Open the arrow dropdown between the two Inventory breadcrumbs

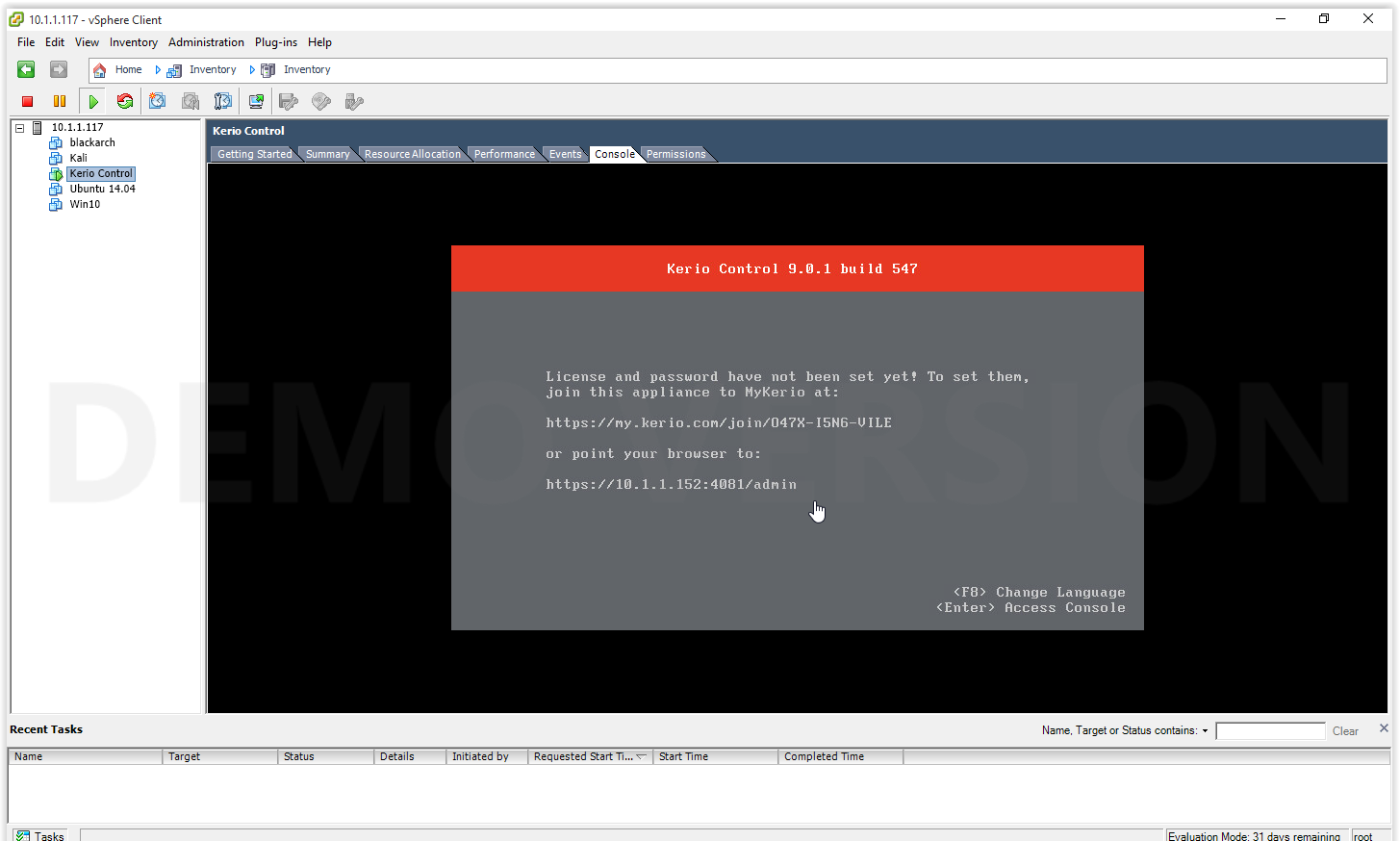click(x=252, y=69)
